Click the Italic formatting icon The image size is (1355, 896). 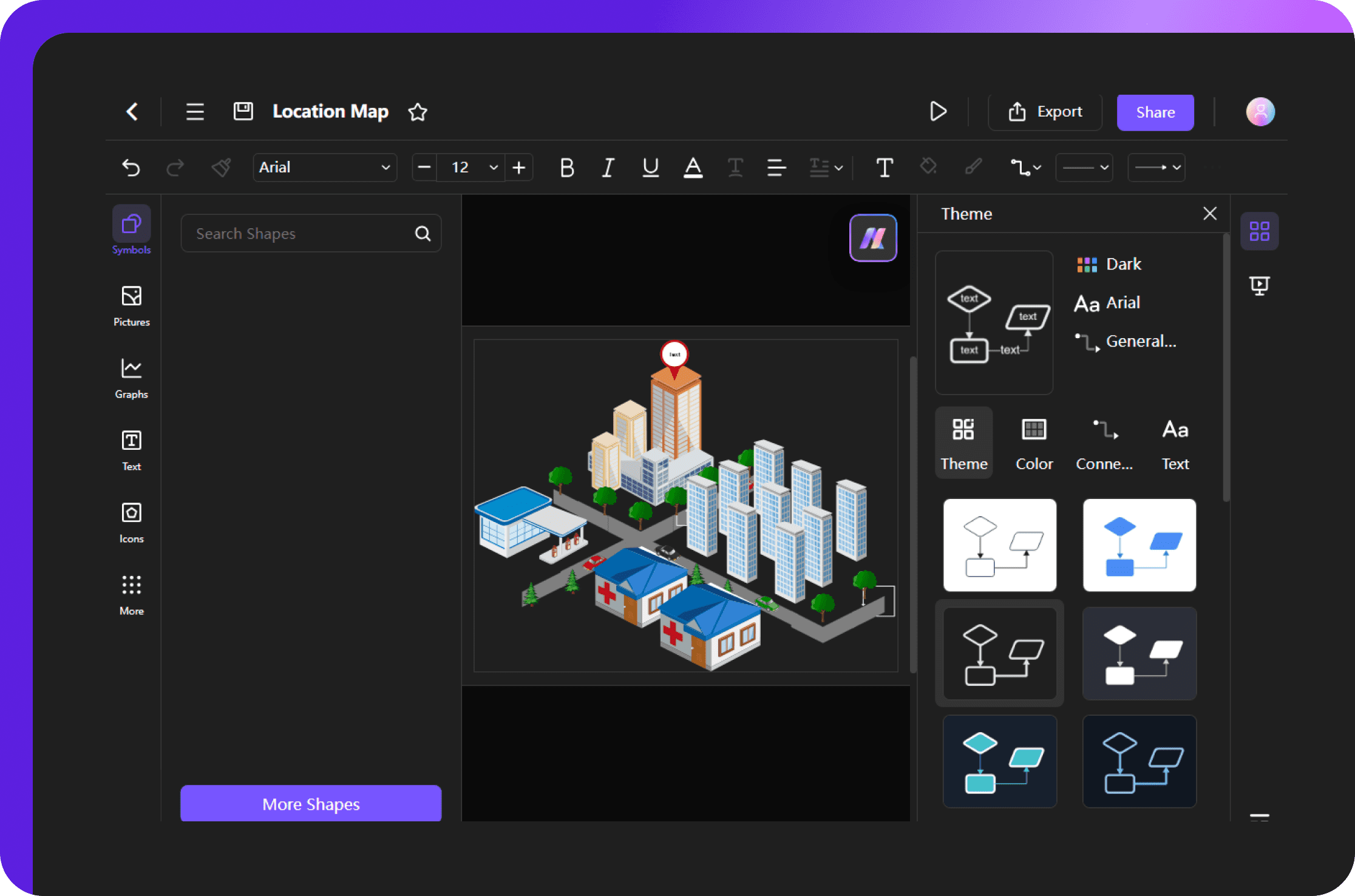[608, 167]
